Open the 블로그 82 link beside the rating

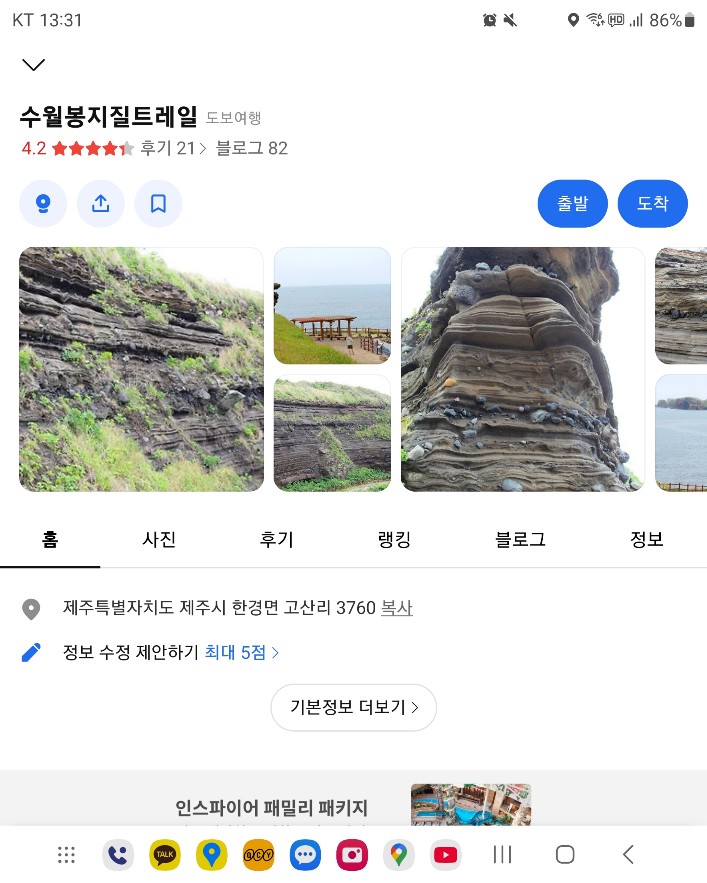pos(251,149)
